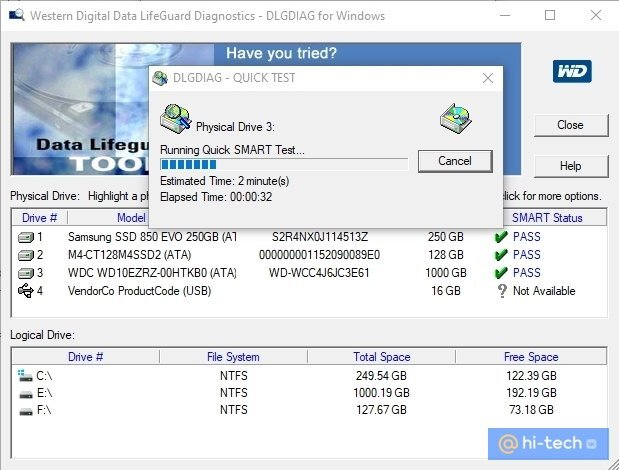Click serial number WD-WCC4J6JC3E61

(319, 273)
